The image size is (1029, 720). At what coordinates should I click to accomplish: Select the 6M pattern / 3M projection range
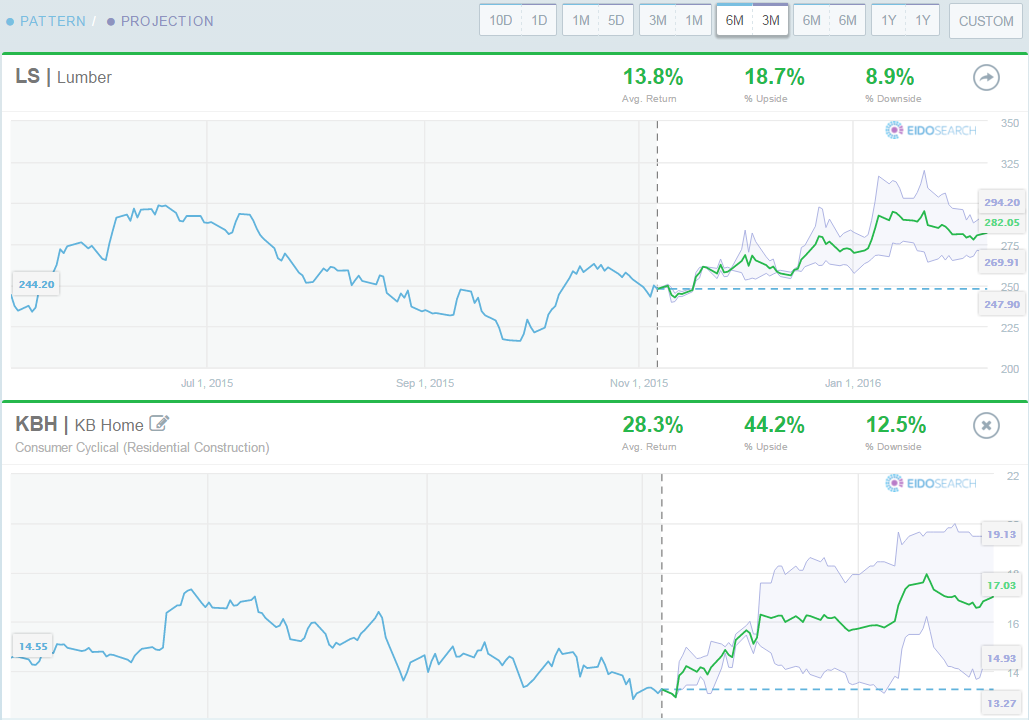(x=752, y=20)
